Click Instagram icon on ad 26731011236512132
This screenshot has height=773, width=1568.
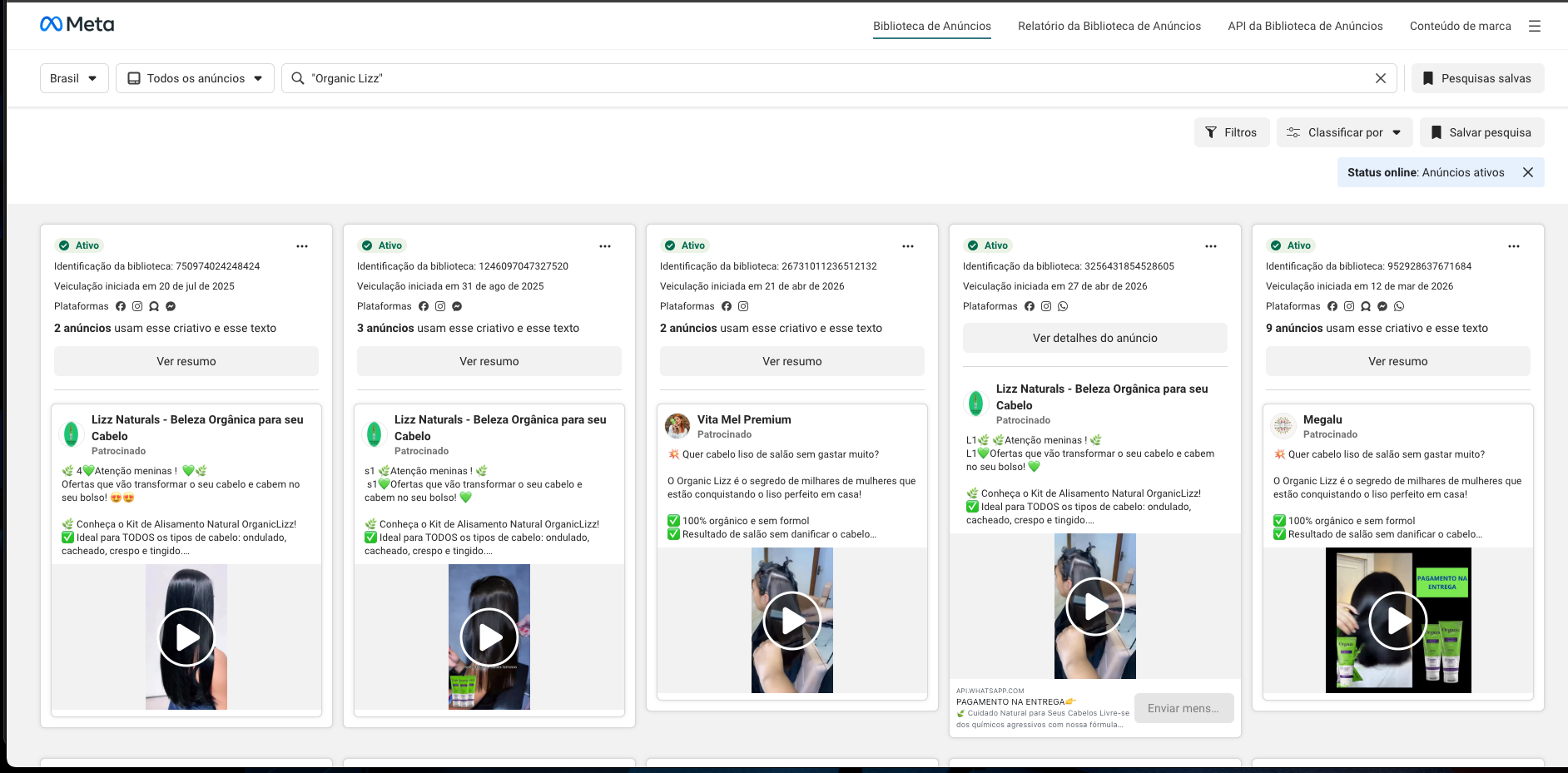[743, 306]
